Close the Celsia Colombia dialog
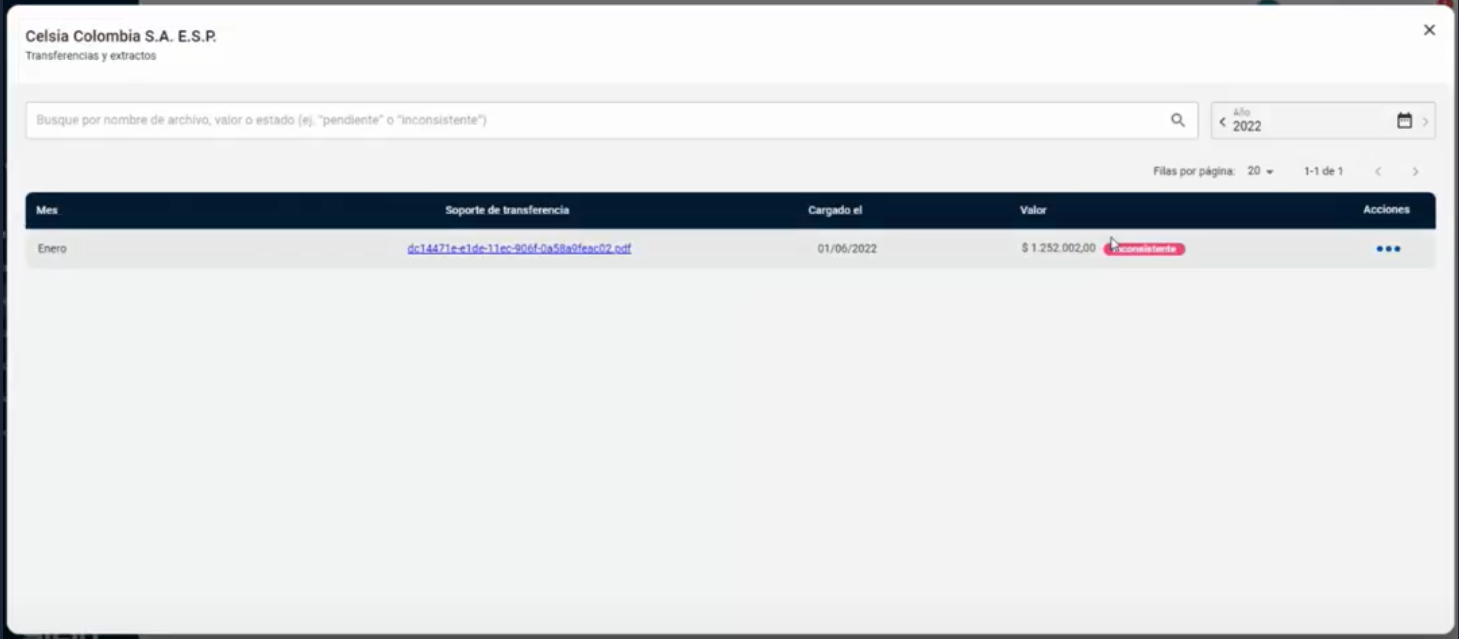Viewport: 1459px width, 639px height. click(1429, 30)
